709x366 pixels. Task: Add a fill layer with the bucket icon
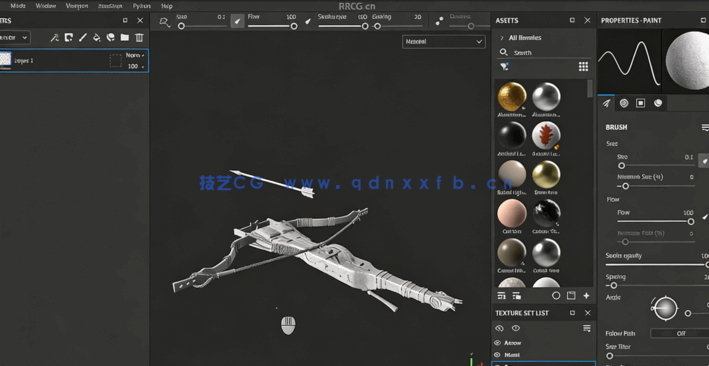tap(97, 38)
